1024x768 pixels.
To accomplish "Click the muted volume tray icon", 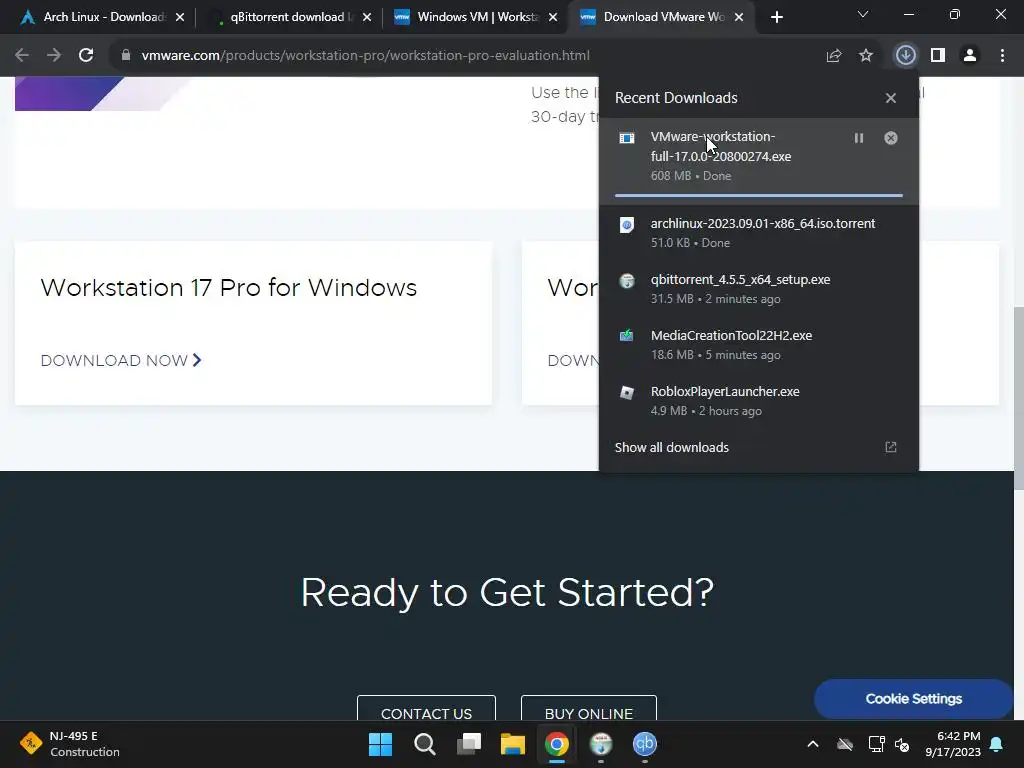I will point(903,744).
